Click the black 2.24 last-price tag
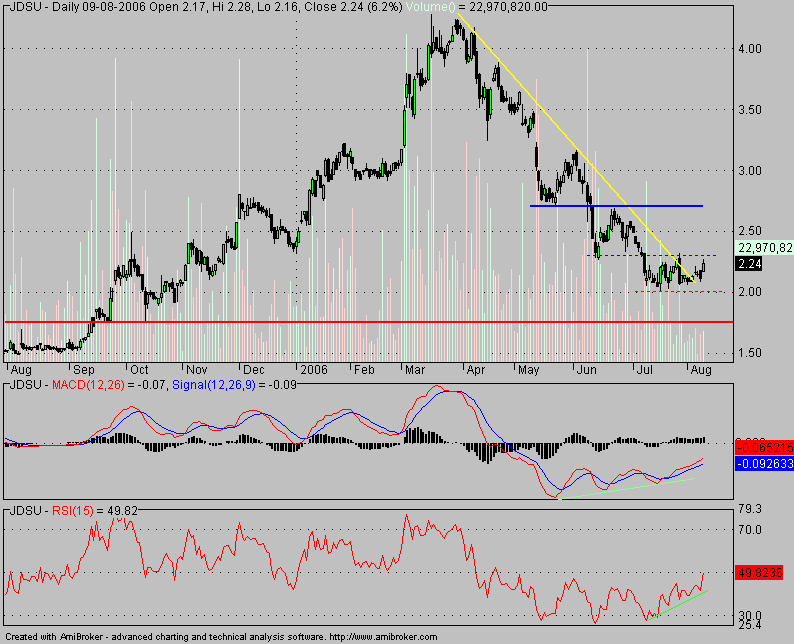Viewport: 794px width, 644px height. pyautogui.click(x=749, y=264)
